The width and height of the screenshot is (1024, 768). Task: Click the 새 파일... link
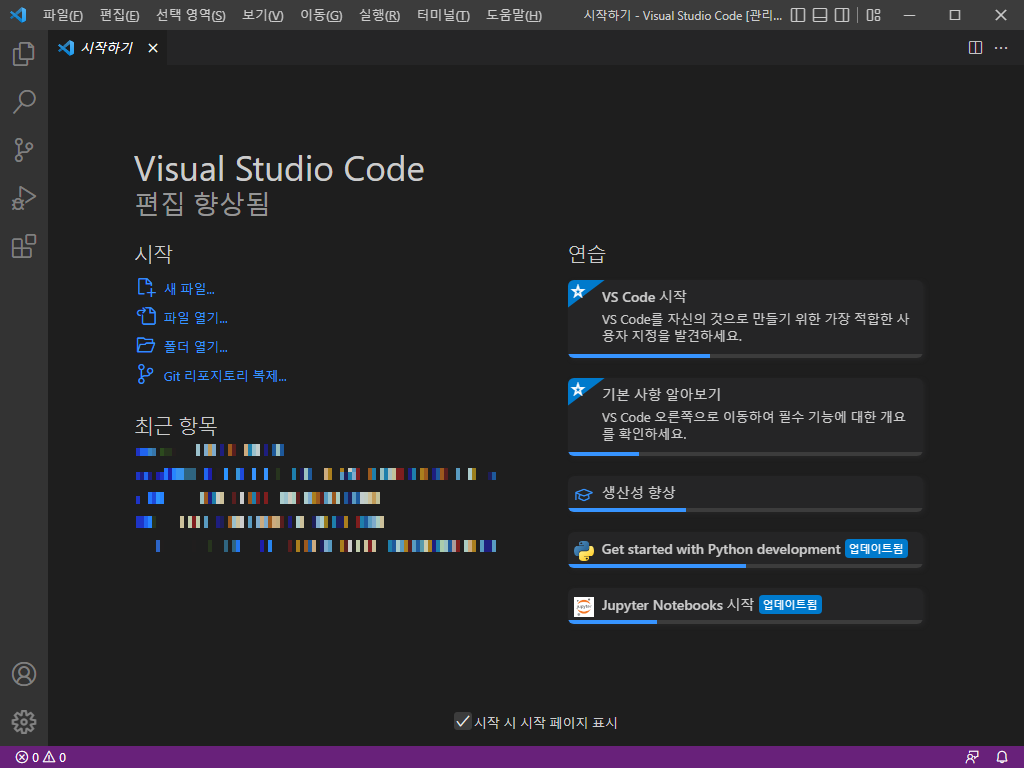(189, 289)
